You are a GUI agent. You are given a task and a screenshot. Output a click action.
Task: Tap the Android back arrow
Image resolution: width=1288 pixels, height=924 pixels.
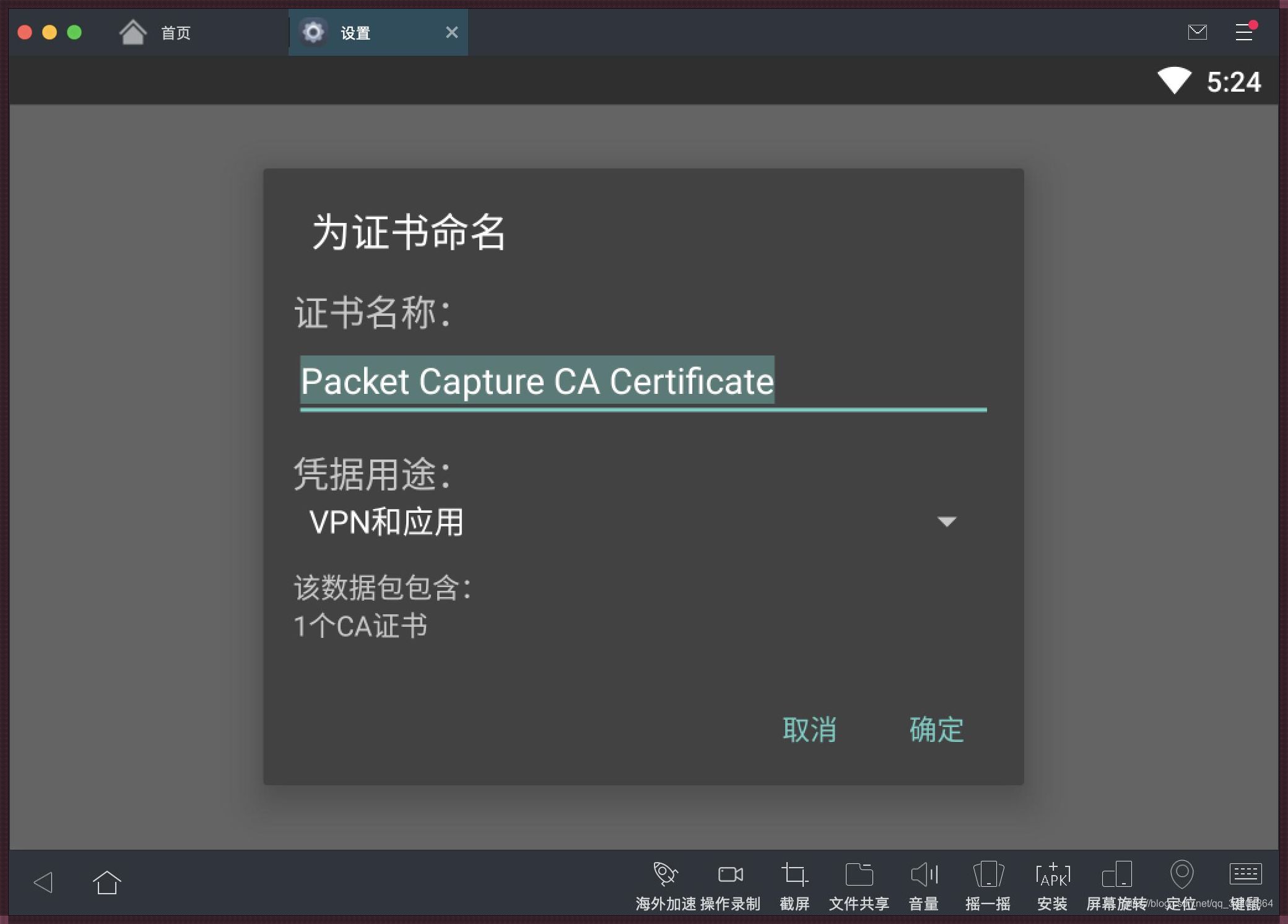pos(43,882)
